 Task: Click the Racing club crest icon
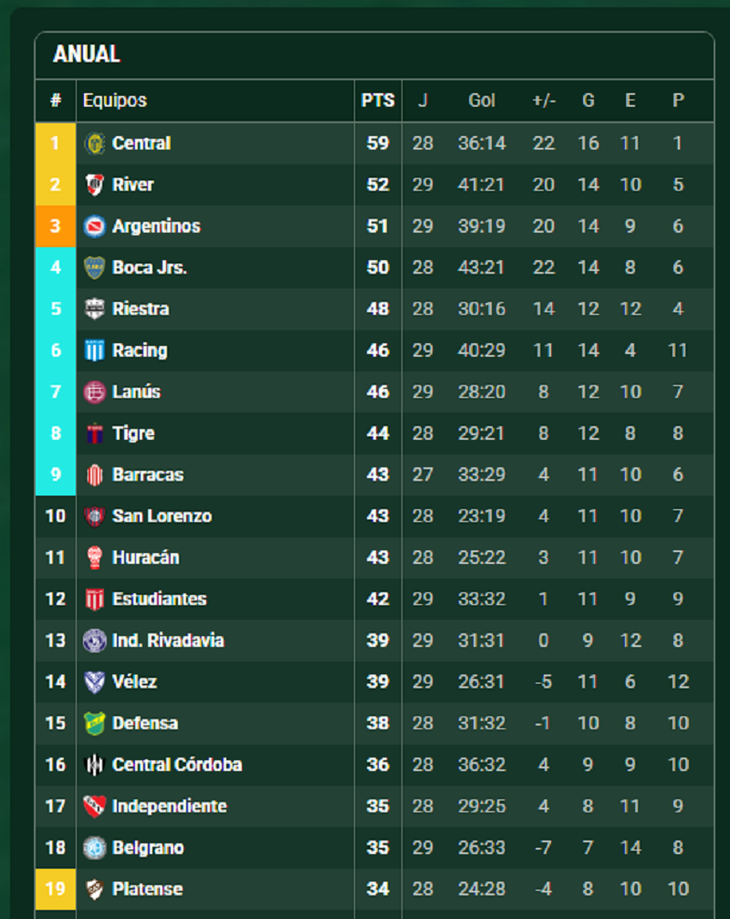pyautogui.click(x=95, y=350)
